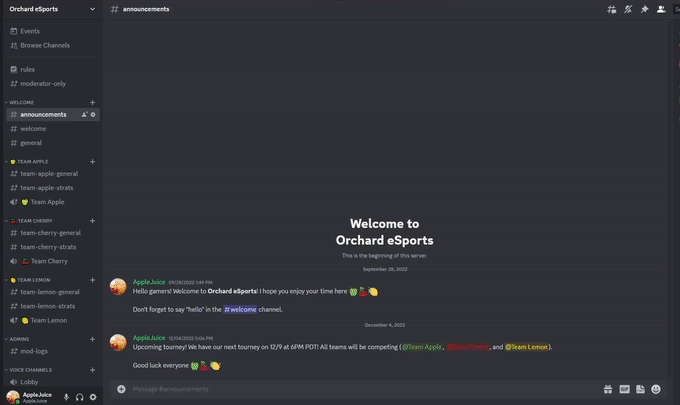Viewport: 680px width, 405px height.
Task: Show pinned messages
Action: (x=644, y=9)
